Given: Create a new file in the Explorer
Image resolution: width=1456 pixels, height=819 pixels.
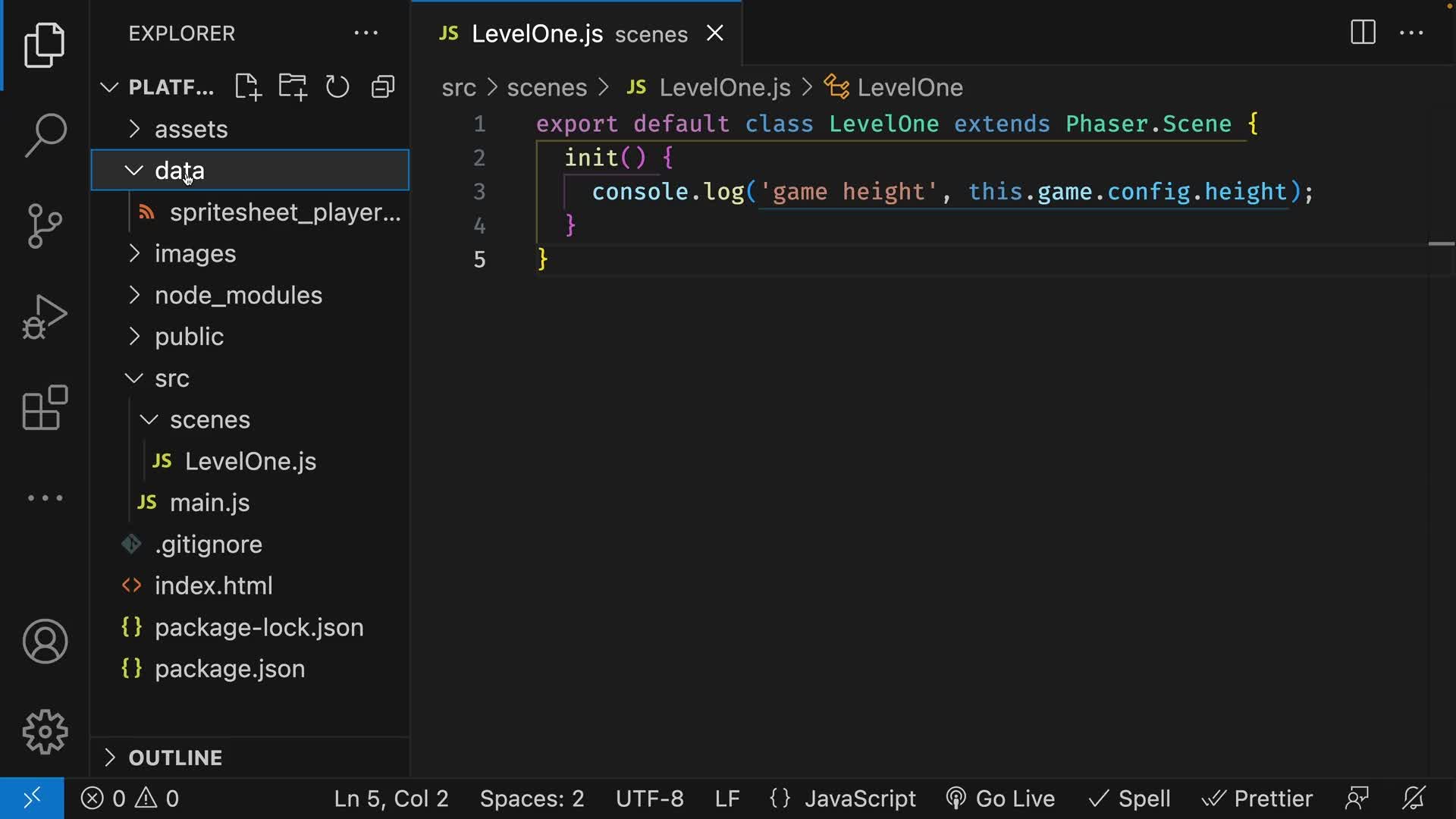Looking at the screenshot, I should click(247, 86).
